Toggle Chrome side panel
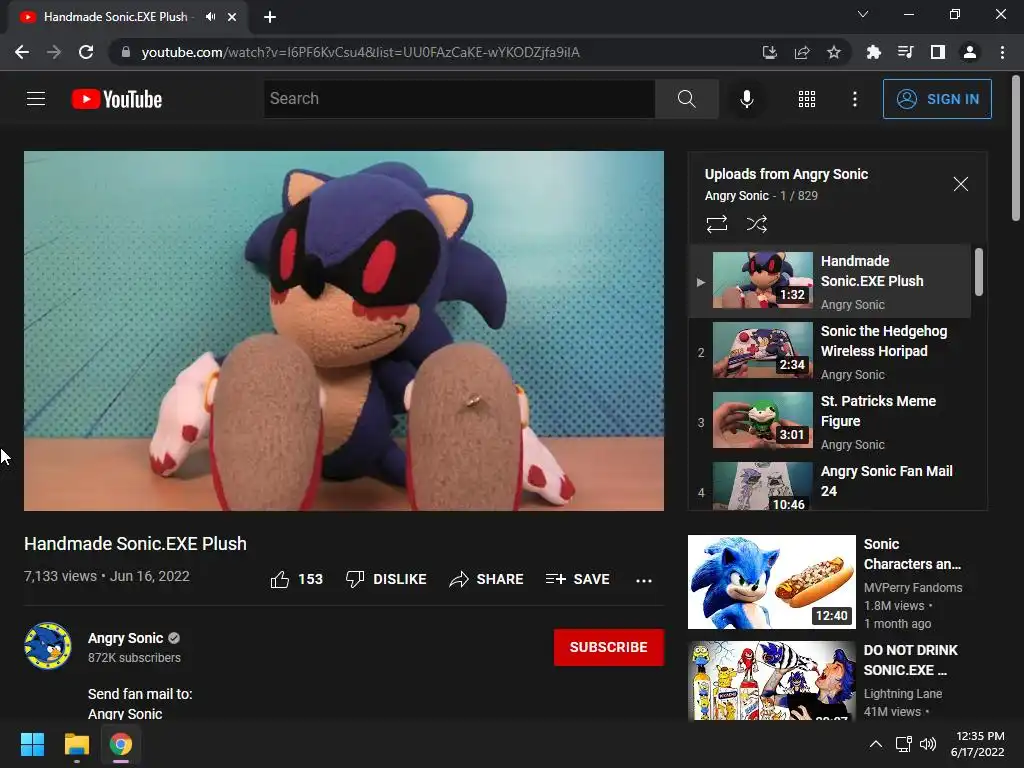Screen dimensions: 1024x768 tap(937, 52)
